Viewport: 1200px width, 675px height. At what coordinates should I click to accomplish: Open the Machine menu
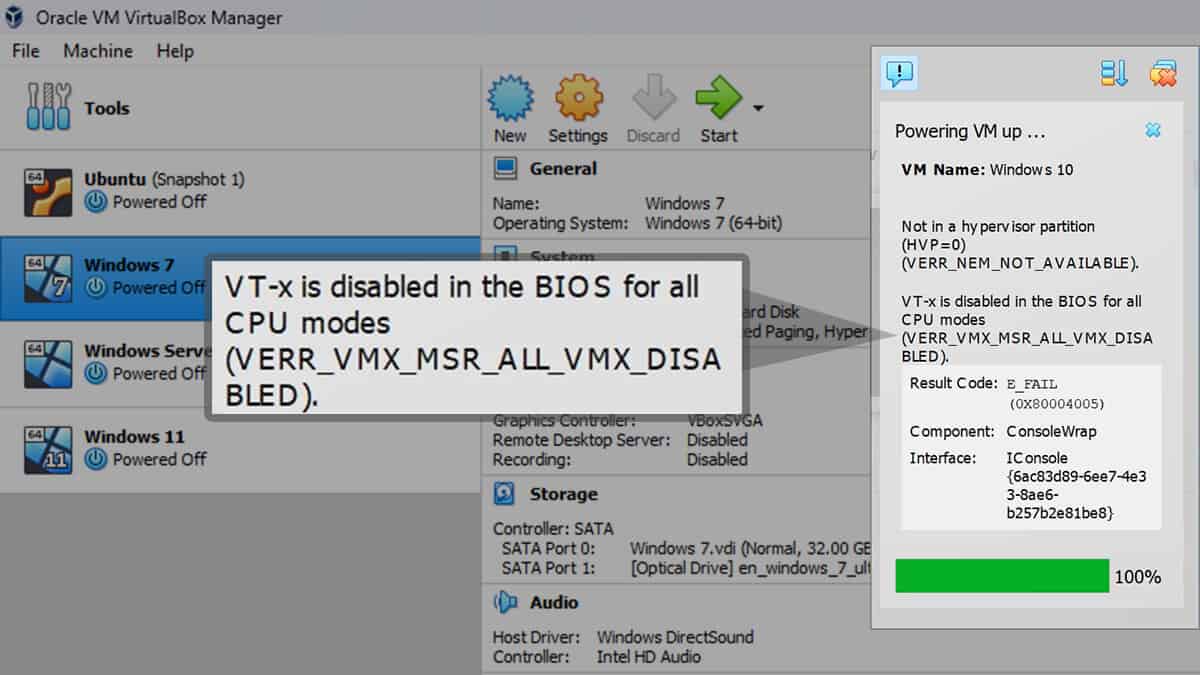click(x=97, y=51)
